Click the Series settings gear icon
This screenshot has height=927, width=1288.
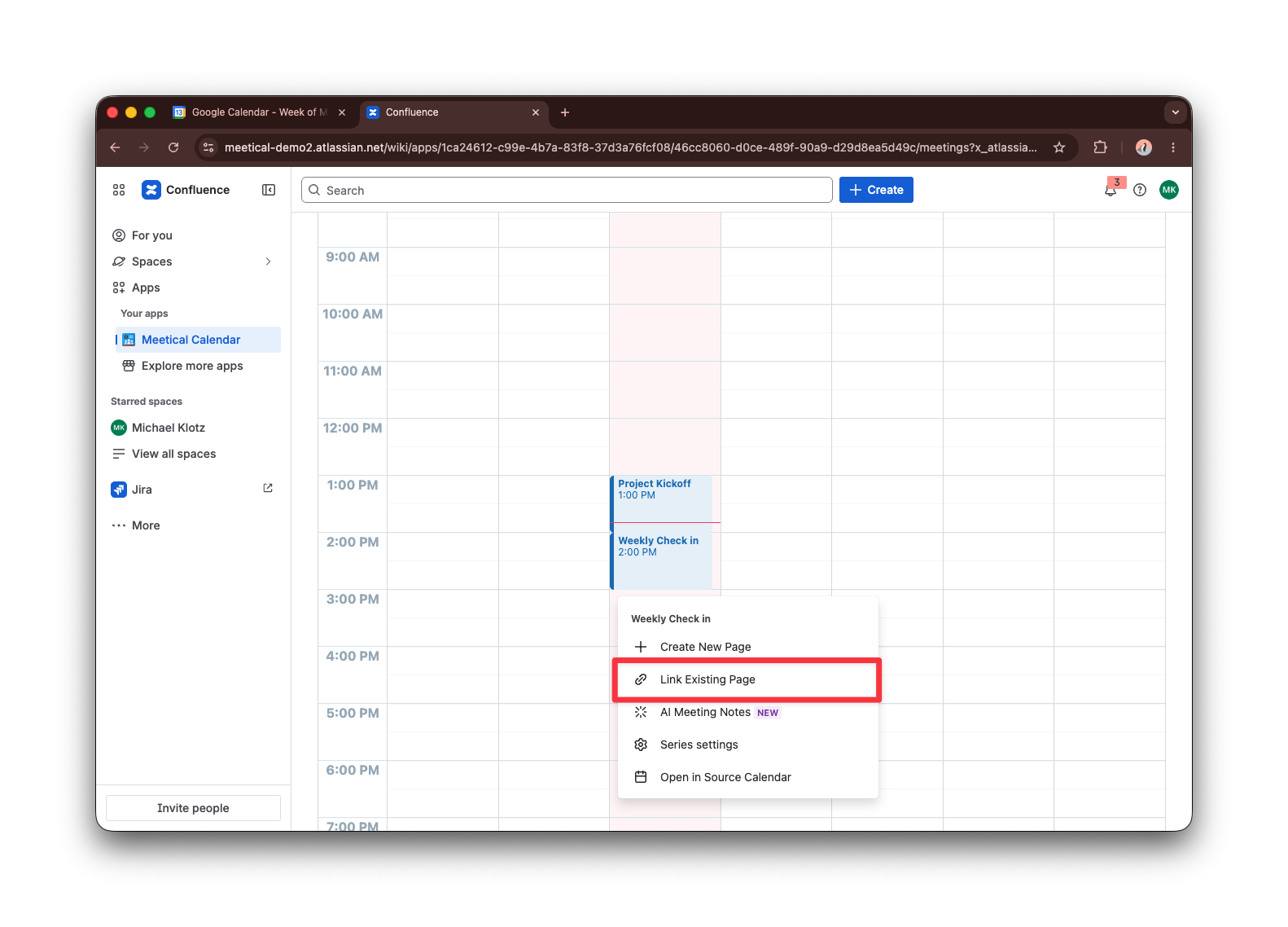point(641,745)
